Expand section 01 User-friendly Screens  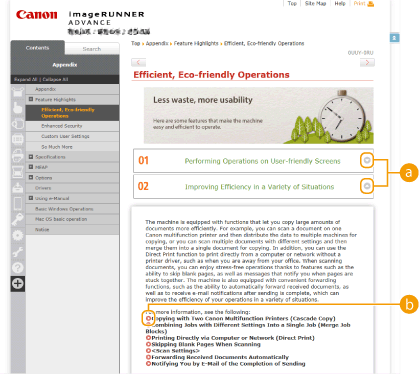[367, 161]
